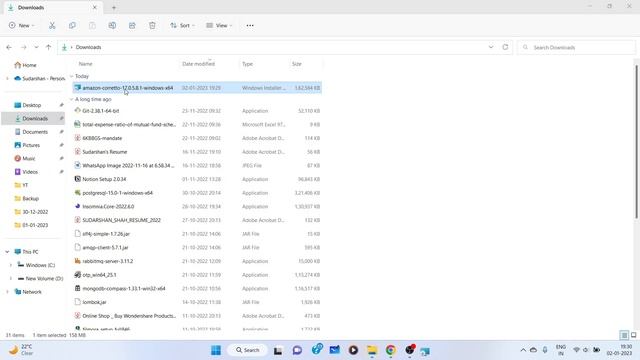Collapse the A long time ago group
The width and height of the screenshot is (640, 360).
tap(72, 99)
